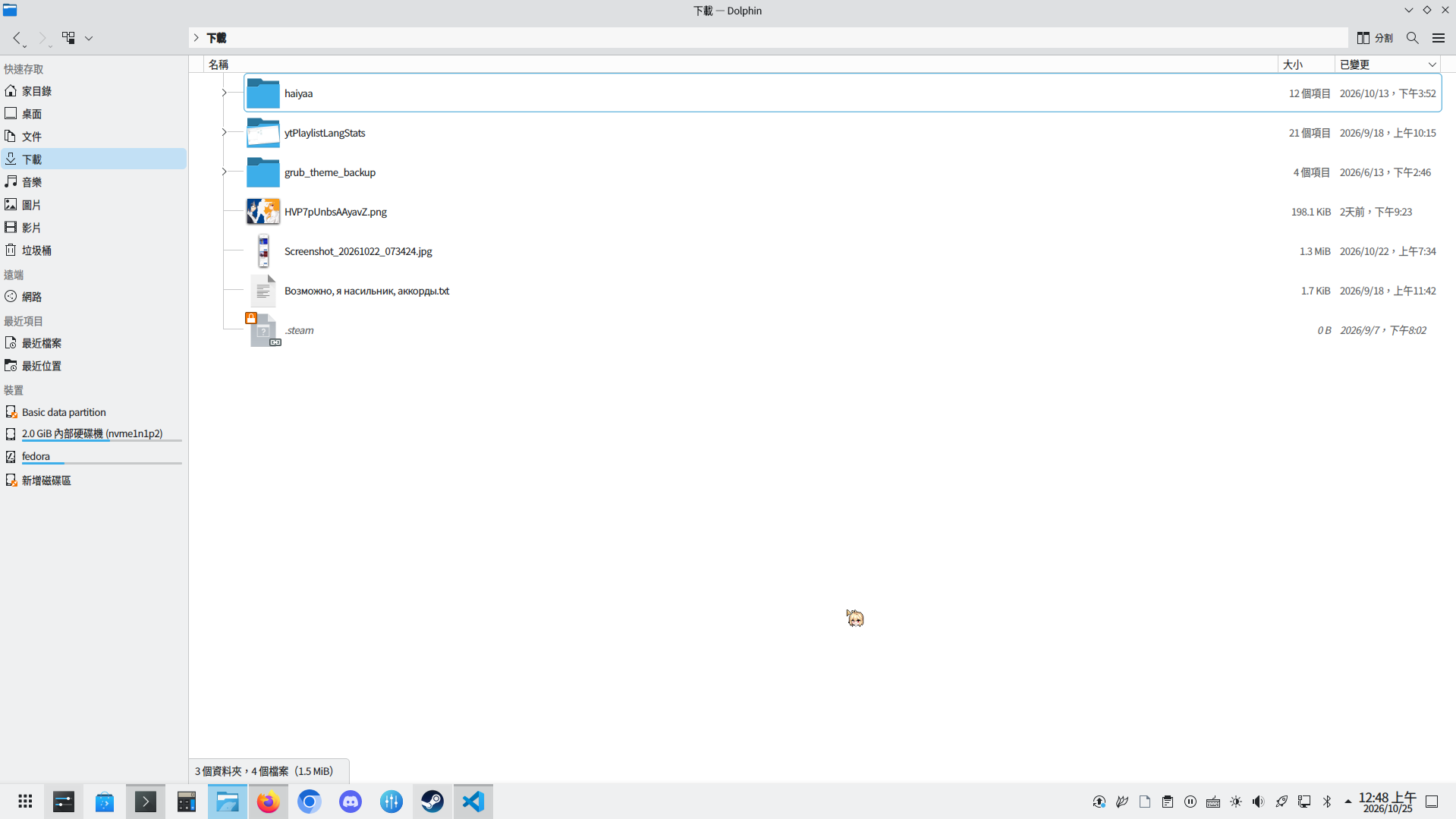Select Screenshot_20261022_073424.jpg thumbnail
The width and height of the screenshot is (1456, 819).
click(x=263, y=251)
